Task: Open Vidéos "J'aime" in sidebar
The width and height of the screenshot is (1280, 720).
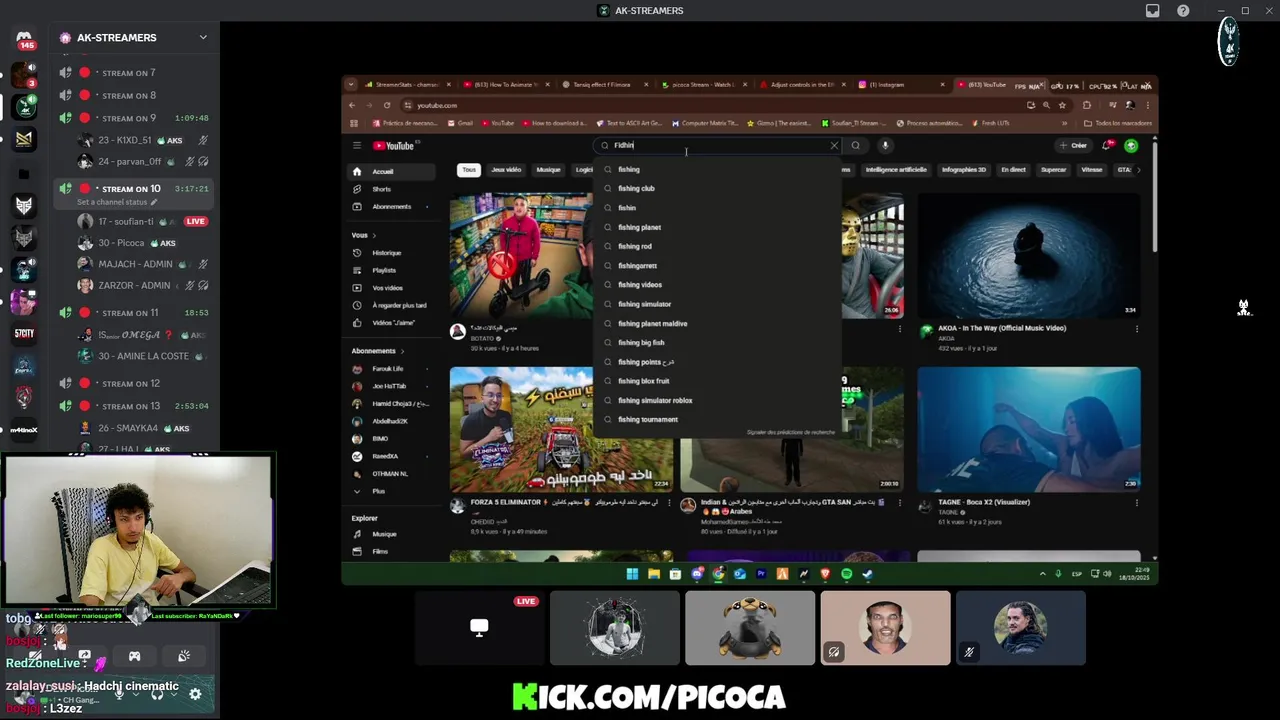Action: pyautogui.click(x=392, y=323)
